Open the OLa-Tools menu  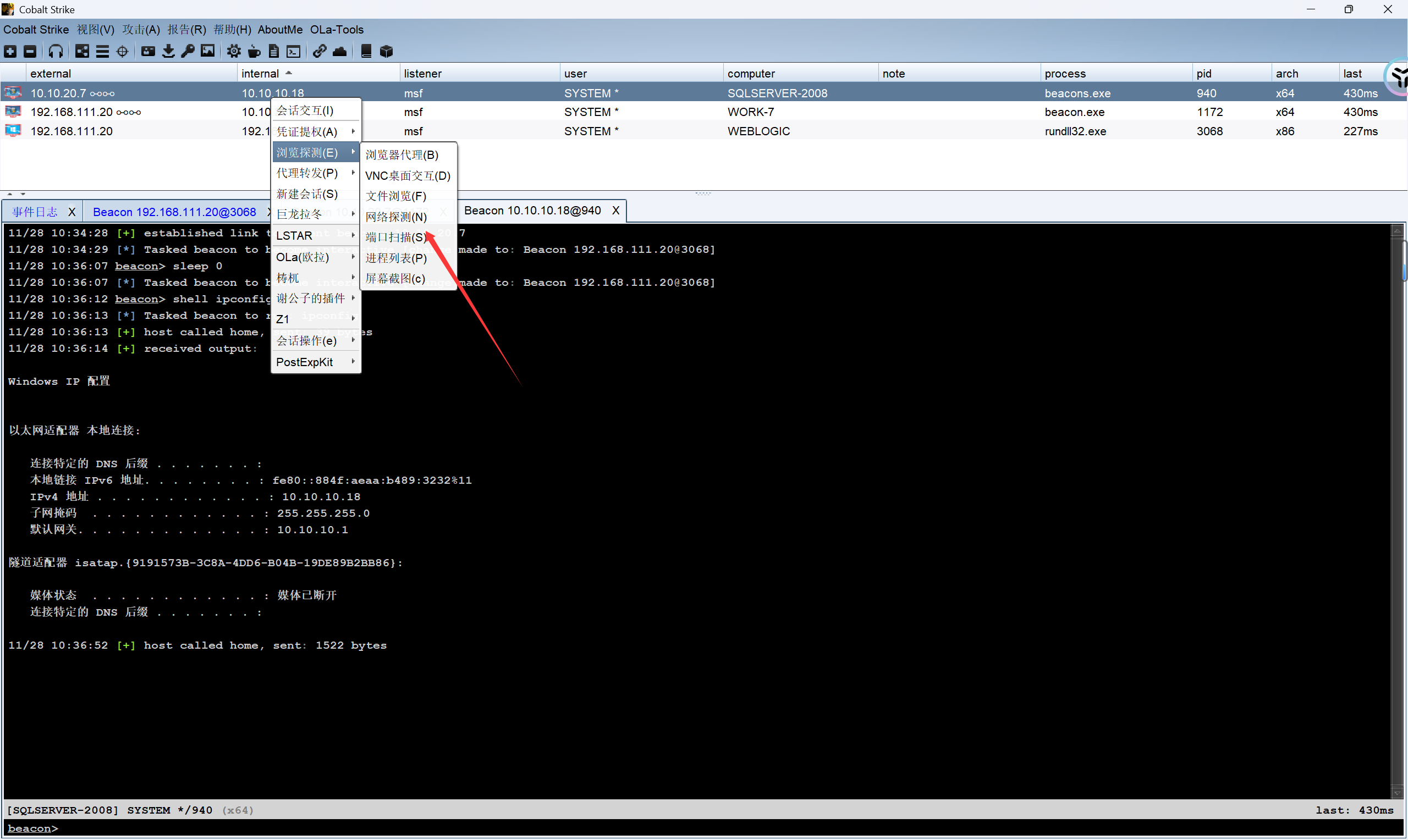coord(336,30)
